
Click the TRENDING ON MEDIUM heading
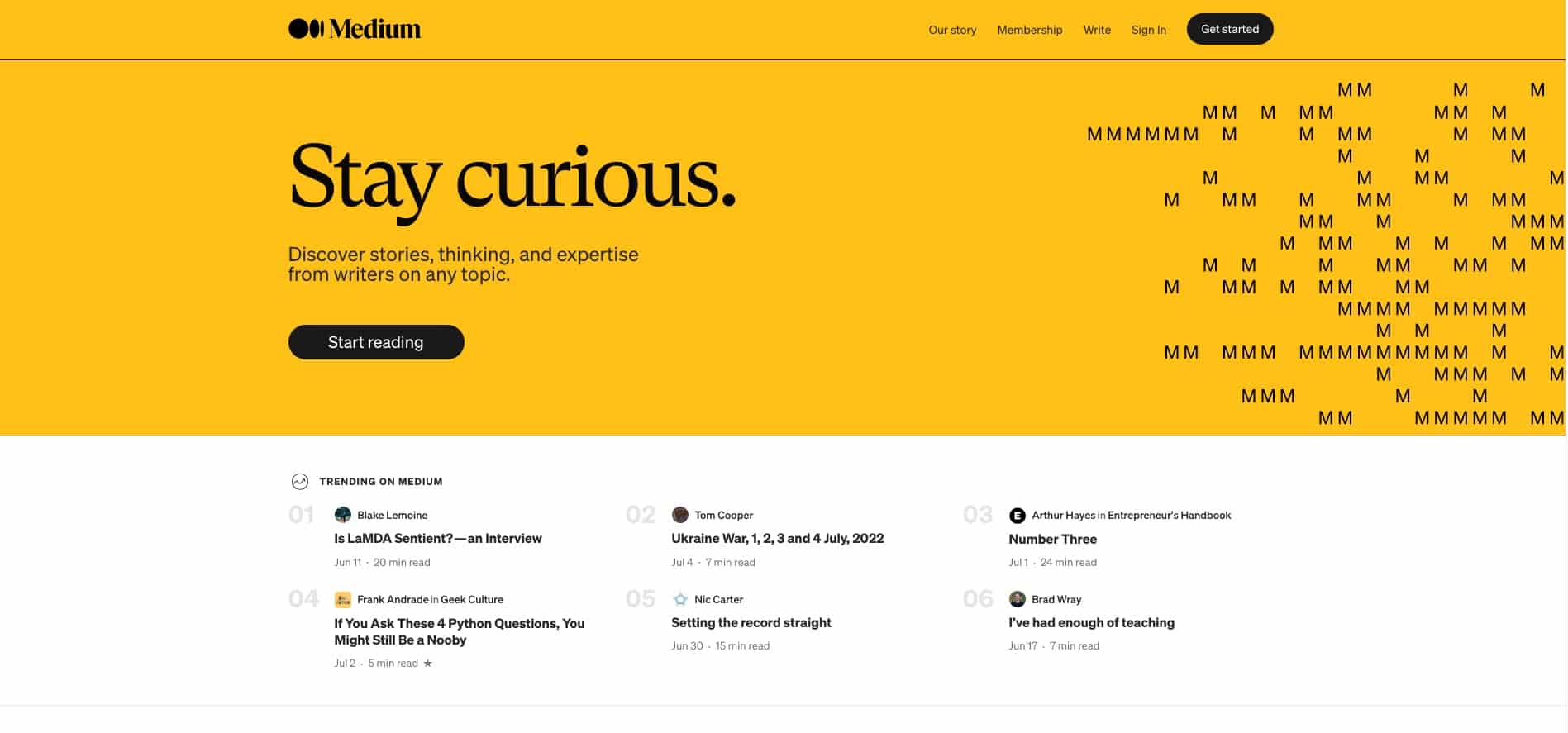pos(381,482)
